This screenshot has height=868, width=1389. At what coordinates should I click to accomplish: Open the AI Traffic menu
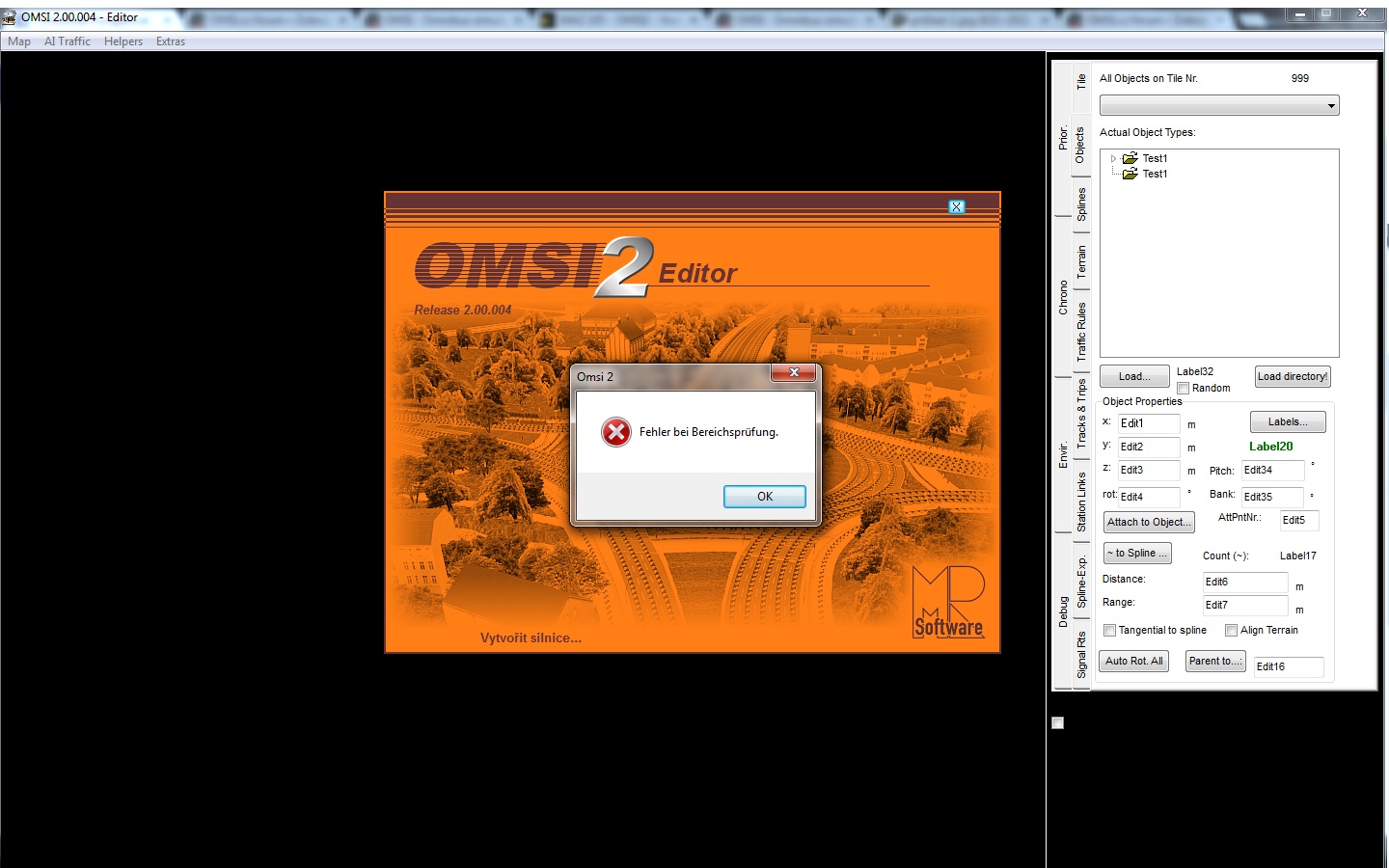click(68, 41)
